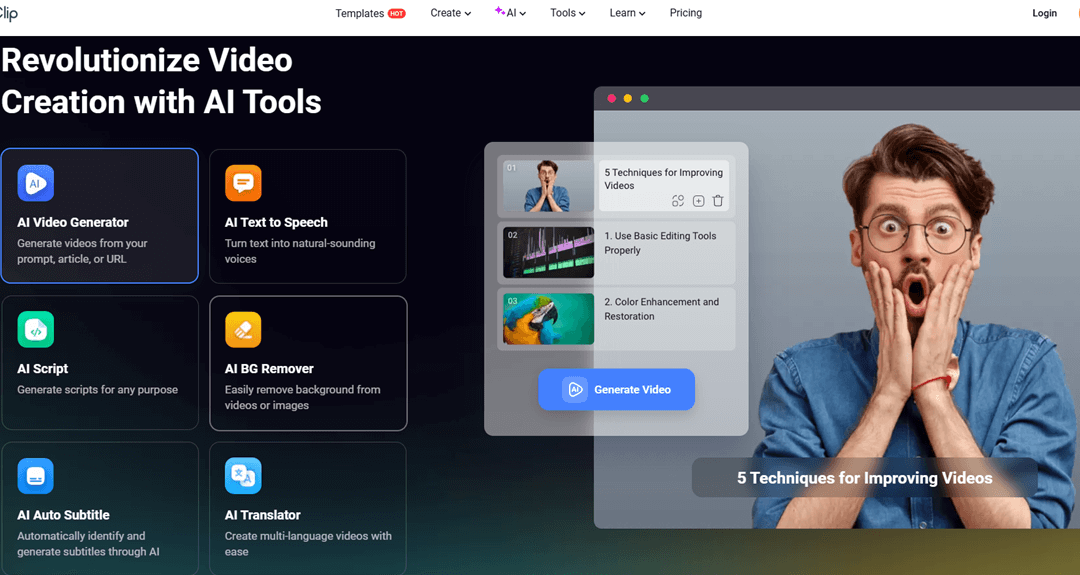Click 'Turn text into natural-sounding voices' description

pos(300,251)
